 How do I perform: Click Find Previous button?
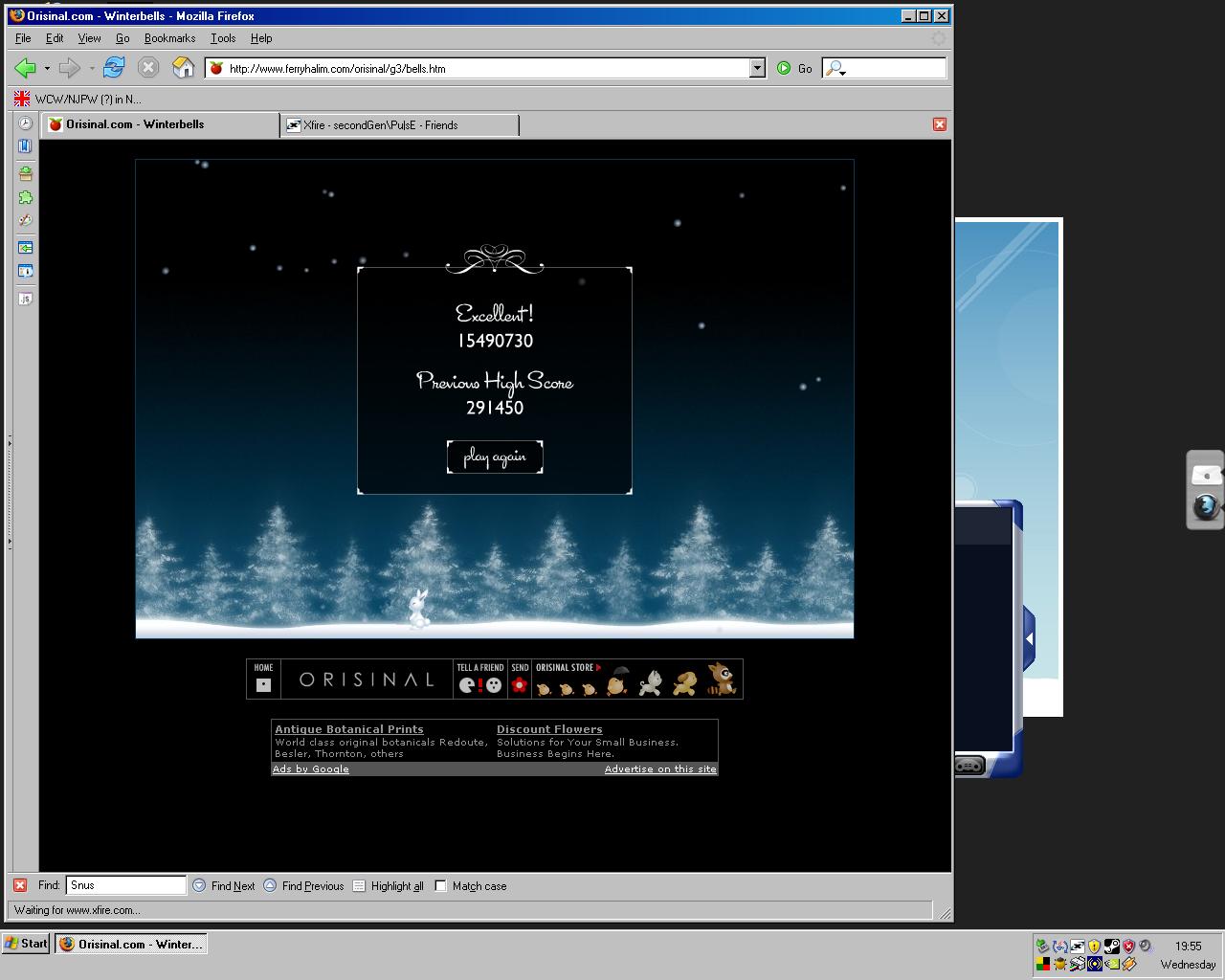(x=303, y=885)
